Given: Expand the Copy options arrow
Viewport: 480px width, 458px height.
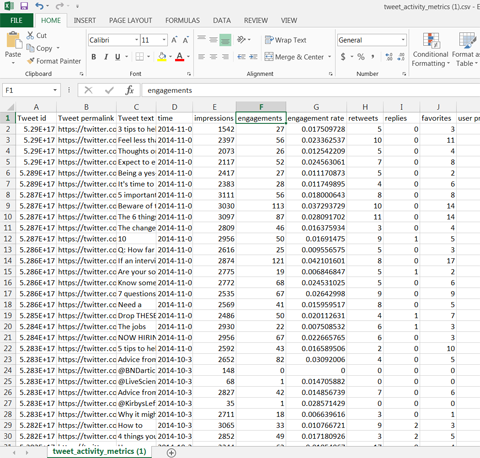Looking at the screenshot, I should 58,48.
